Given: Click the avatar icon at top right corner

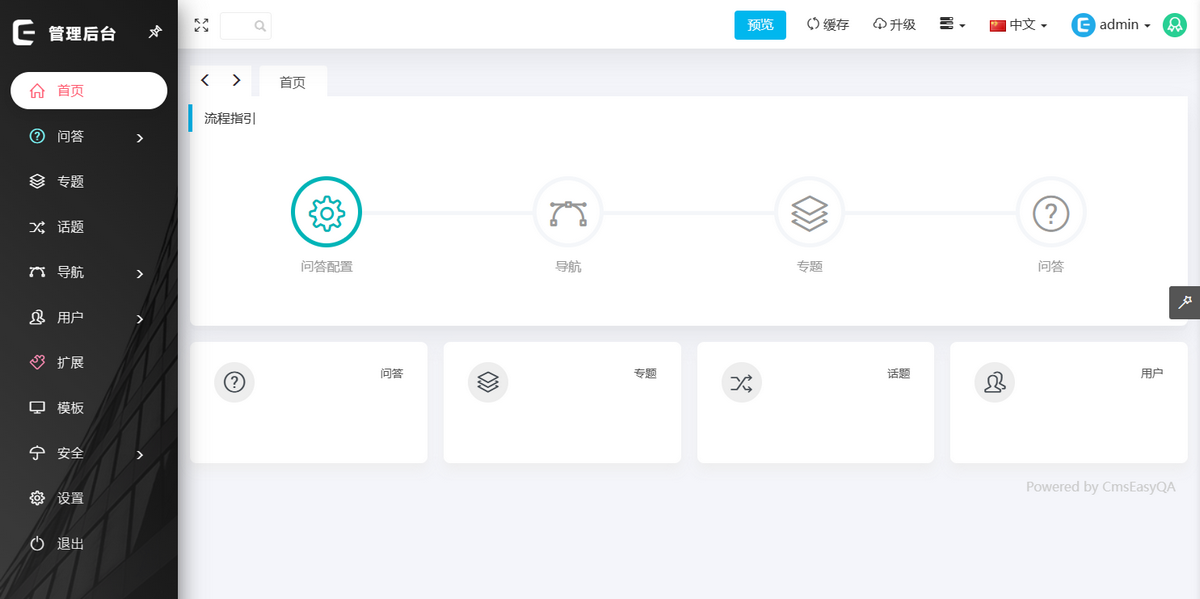Looking at the screenshot, I should pos(1173,24).
